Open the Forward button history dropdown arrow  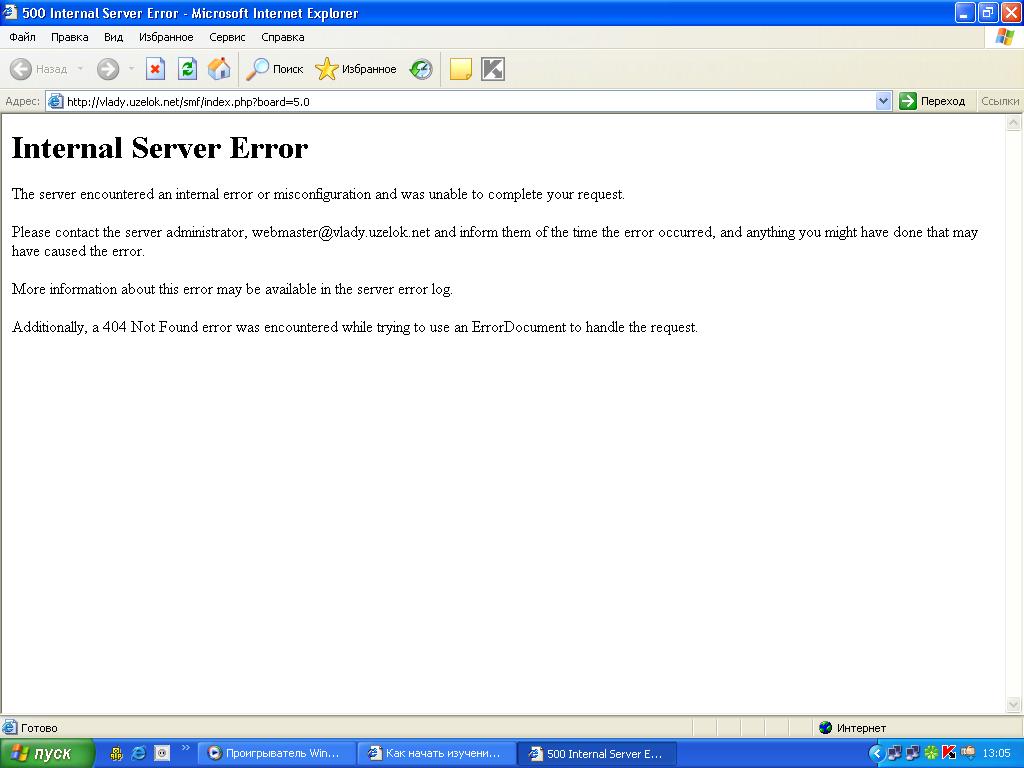tap(131, 69)
